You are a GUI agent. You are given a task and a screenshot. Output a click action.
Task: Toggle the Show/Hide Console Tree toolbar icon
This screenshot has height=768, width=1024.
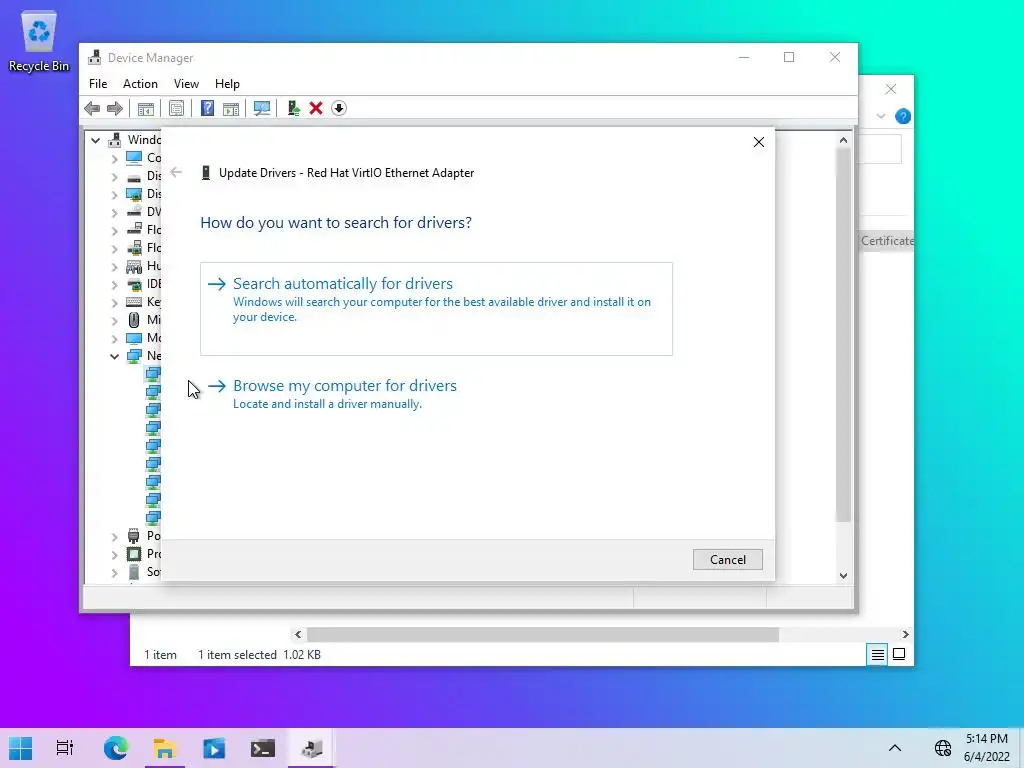pos(146,108)
